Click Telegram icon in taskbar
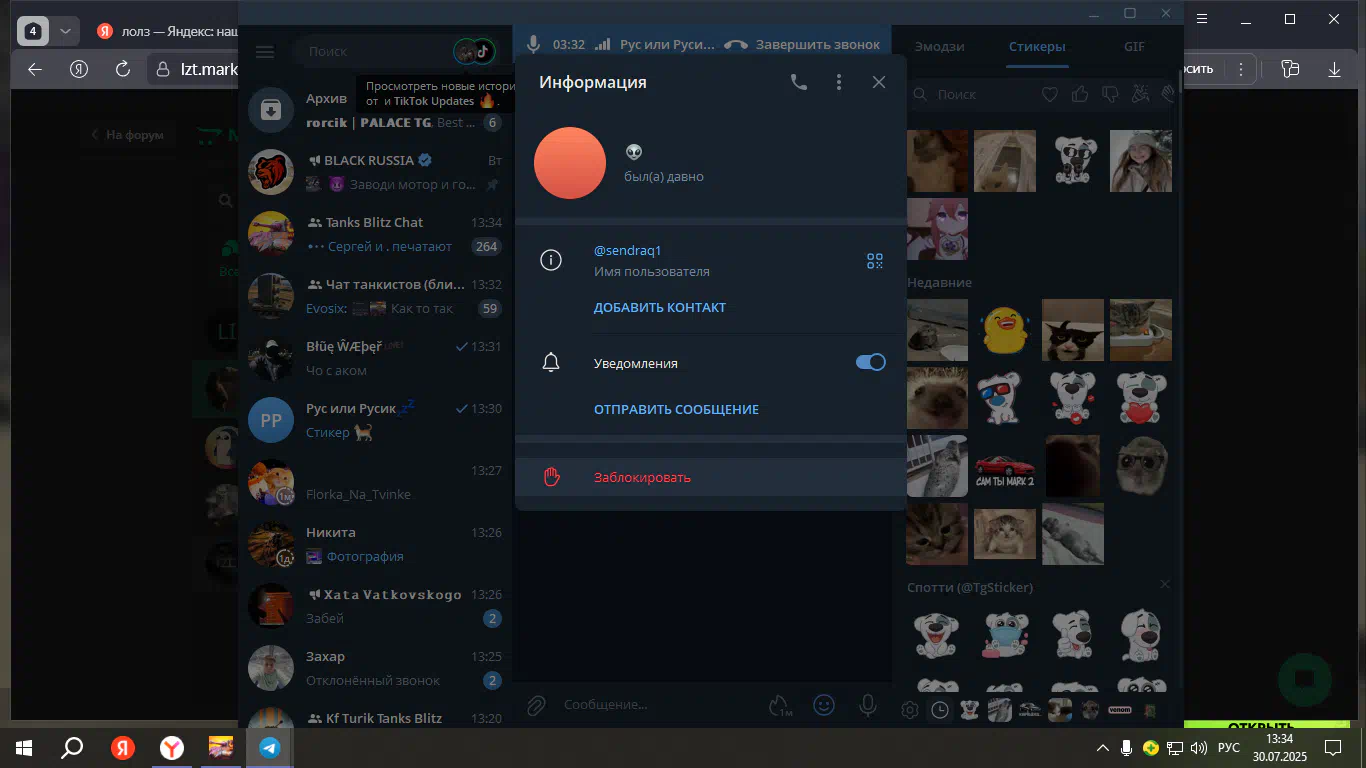The image size is (1366, 768). click(270, 747)
